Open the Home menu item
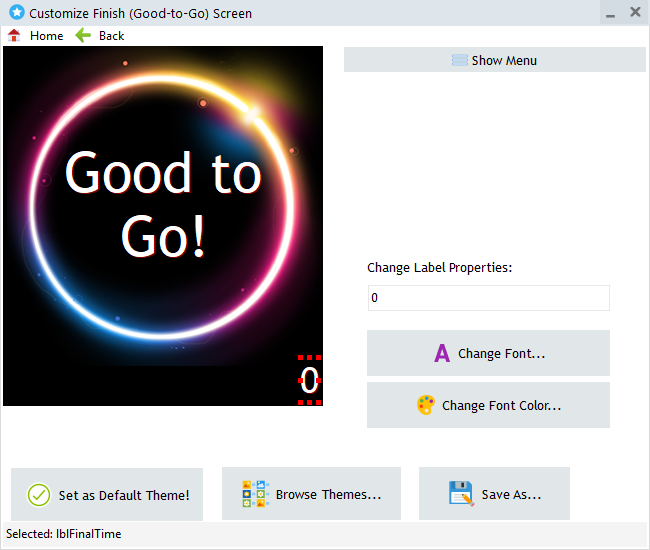The image size is (650, 550). (46, 35)
